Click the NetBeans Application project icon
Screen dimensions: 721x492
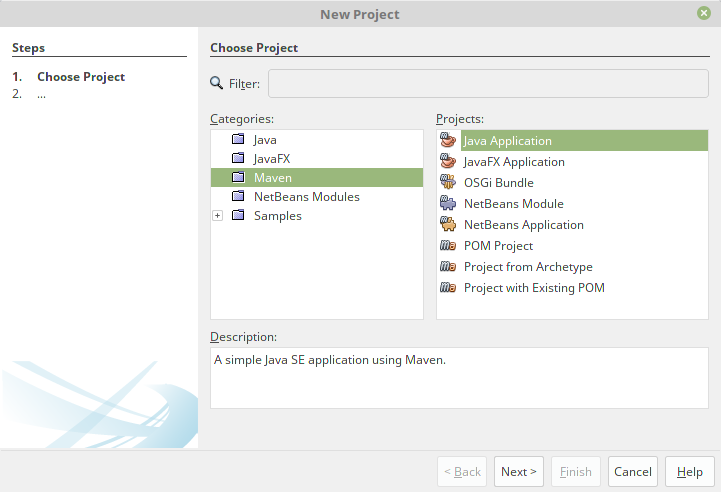pyautogui.click(x=448, y=224)
